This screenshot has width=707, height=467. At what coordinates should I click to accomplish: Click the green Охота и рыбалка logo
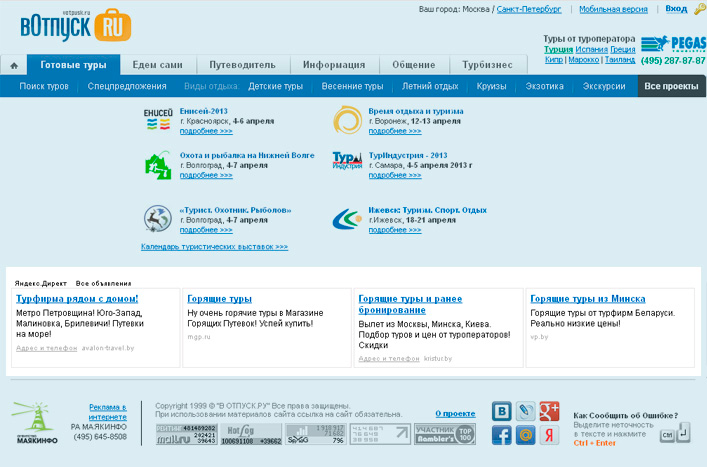158,165
